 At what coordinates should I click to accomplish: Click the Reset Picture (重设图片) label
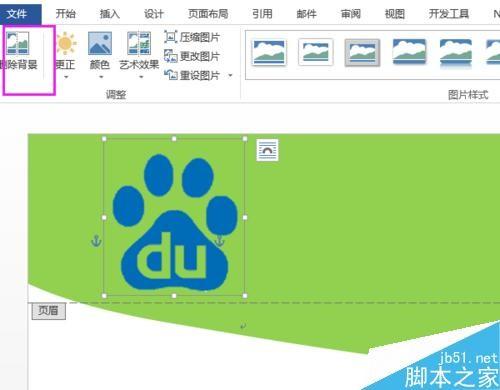click(200, 76)
